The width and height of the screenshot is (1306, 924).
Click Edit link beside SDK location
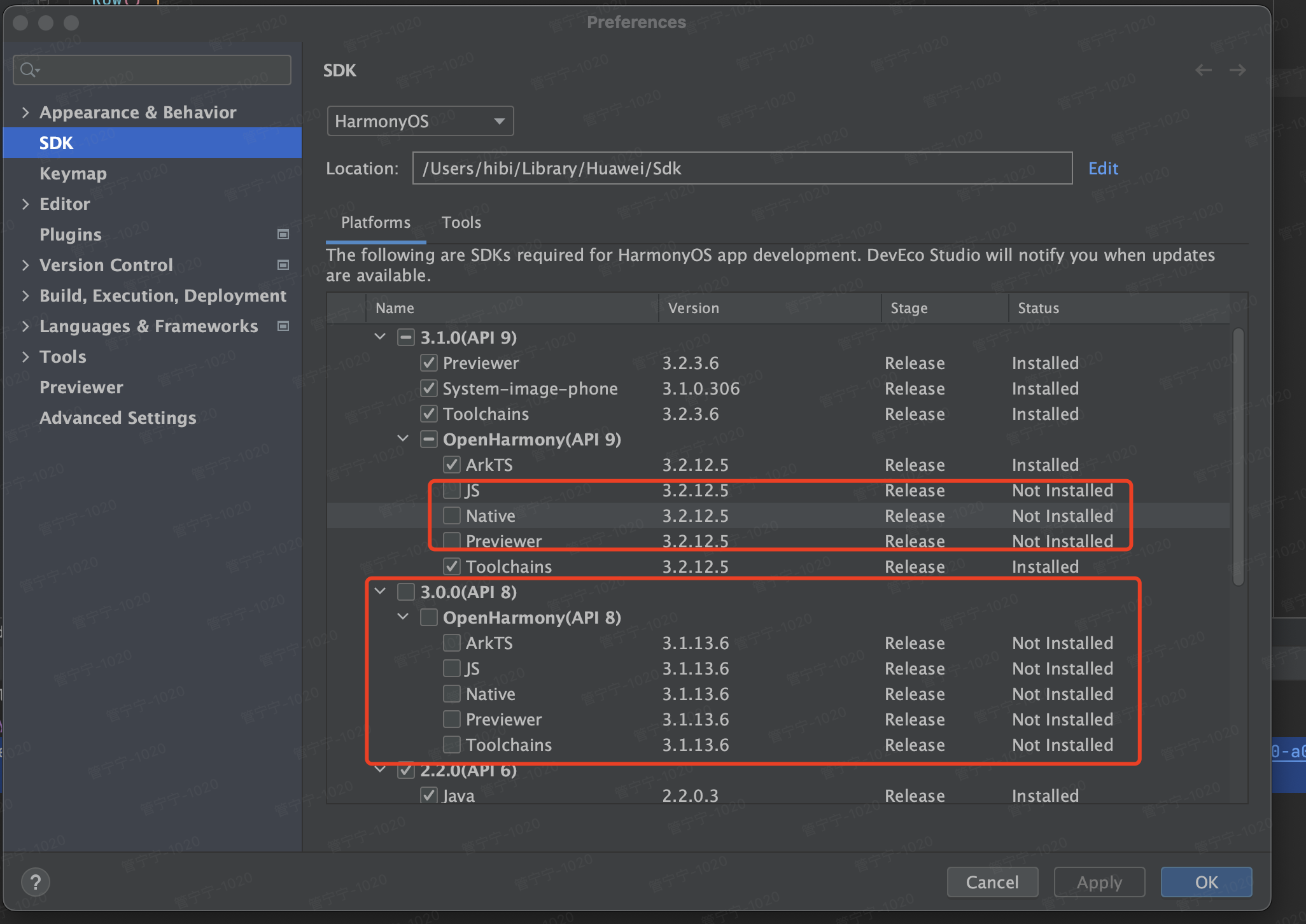[x=1103, y=168]
